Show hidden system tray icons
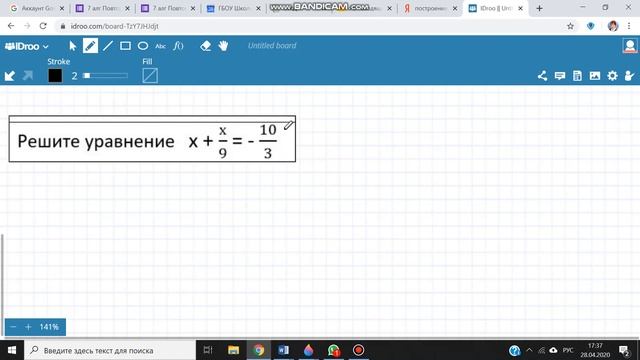 (x=529, y=350)
